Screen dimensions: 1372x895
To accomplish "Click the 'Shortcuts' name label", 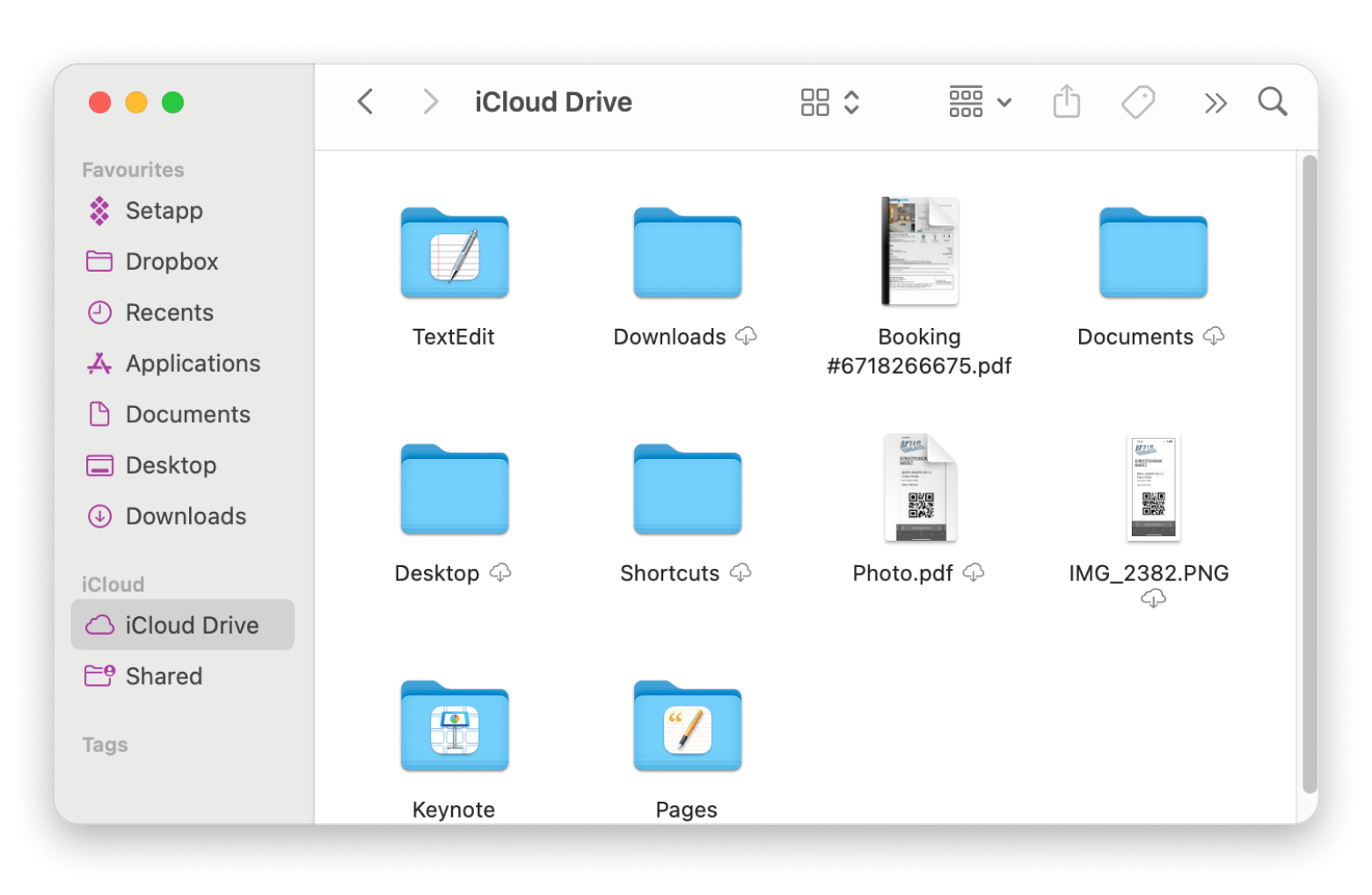I will 669,573.
